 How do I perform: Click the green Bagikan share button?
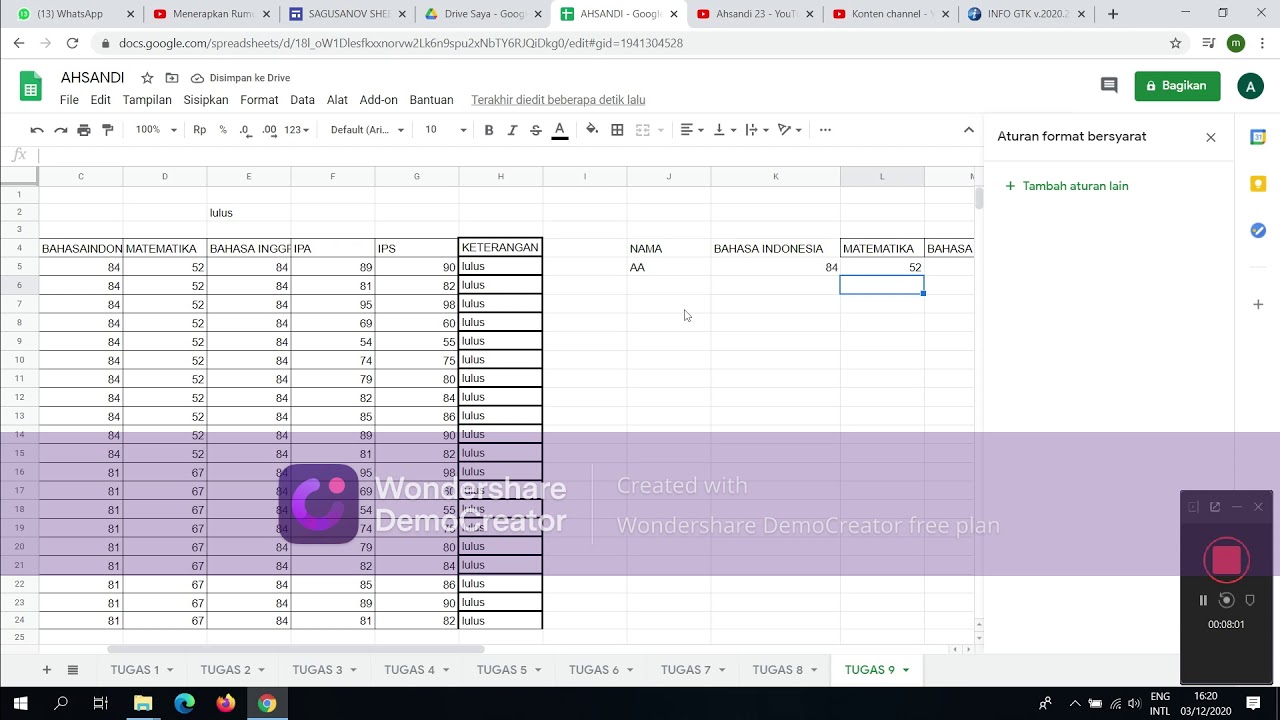[1177, 86]
